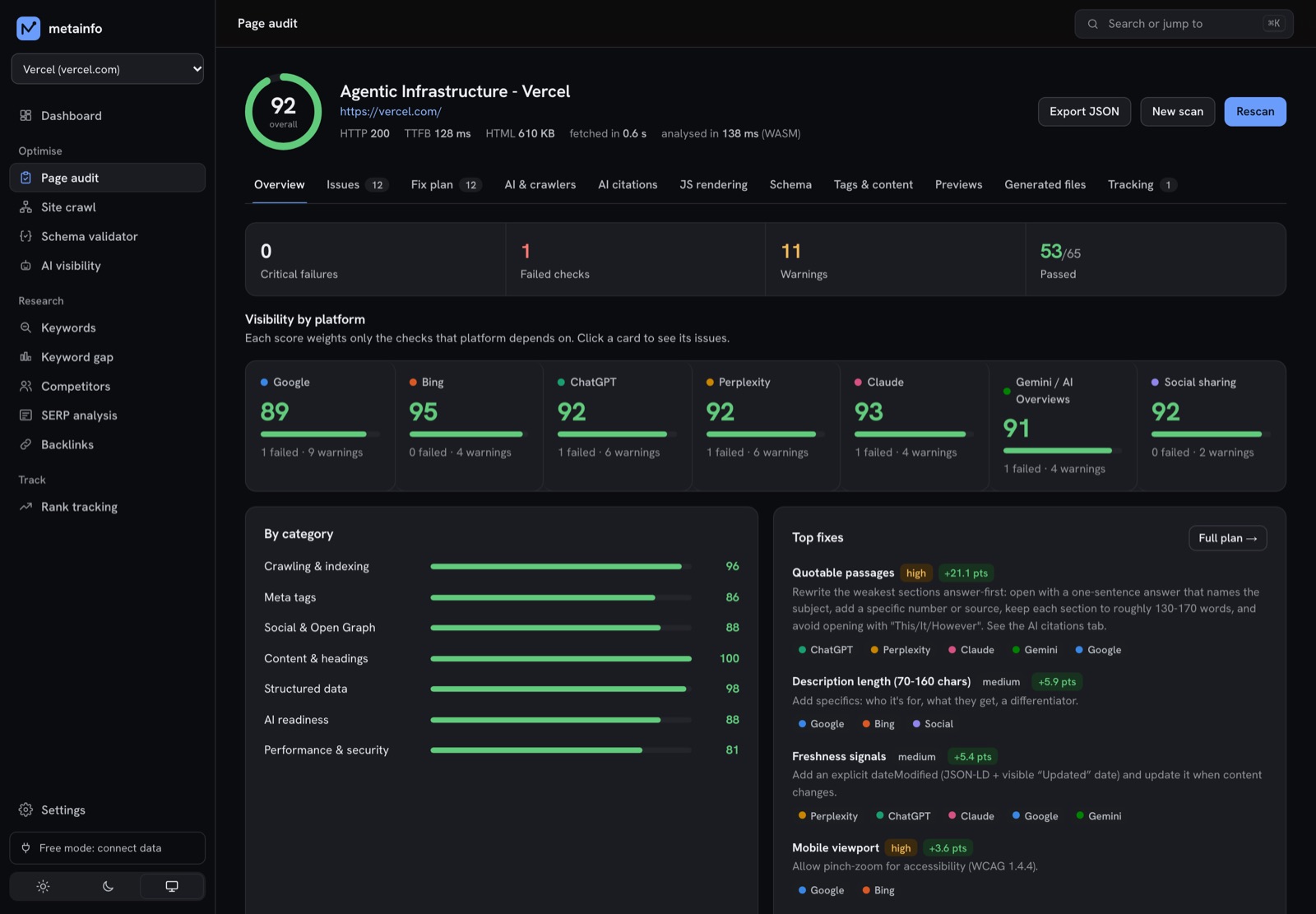Select system theme monitor icon
The height and width of the screenshot is (914, 1316).
[172, 886]
